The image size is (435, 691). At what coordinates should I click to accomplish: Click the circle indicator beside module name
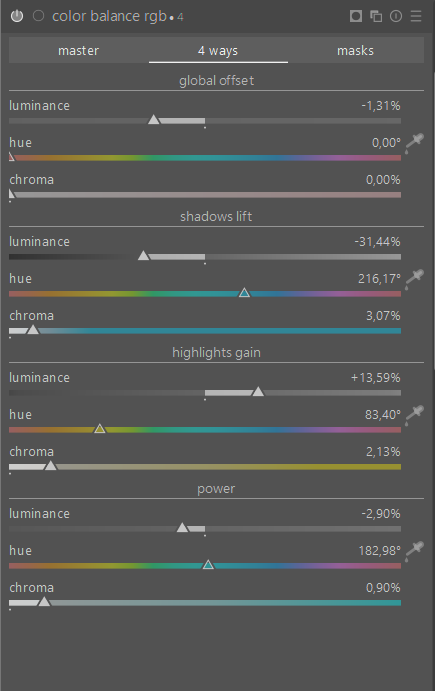pos(38,16)
